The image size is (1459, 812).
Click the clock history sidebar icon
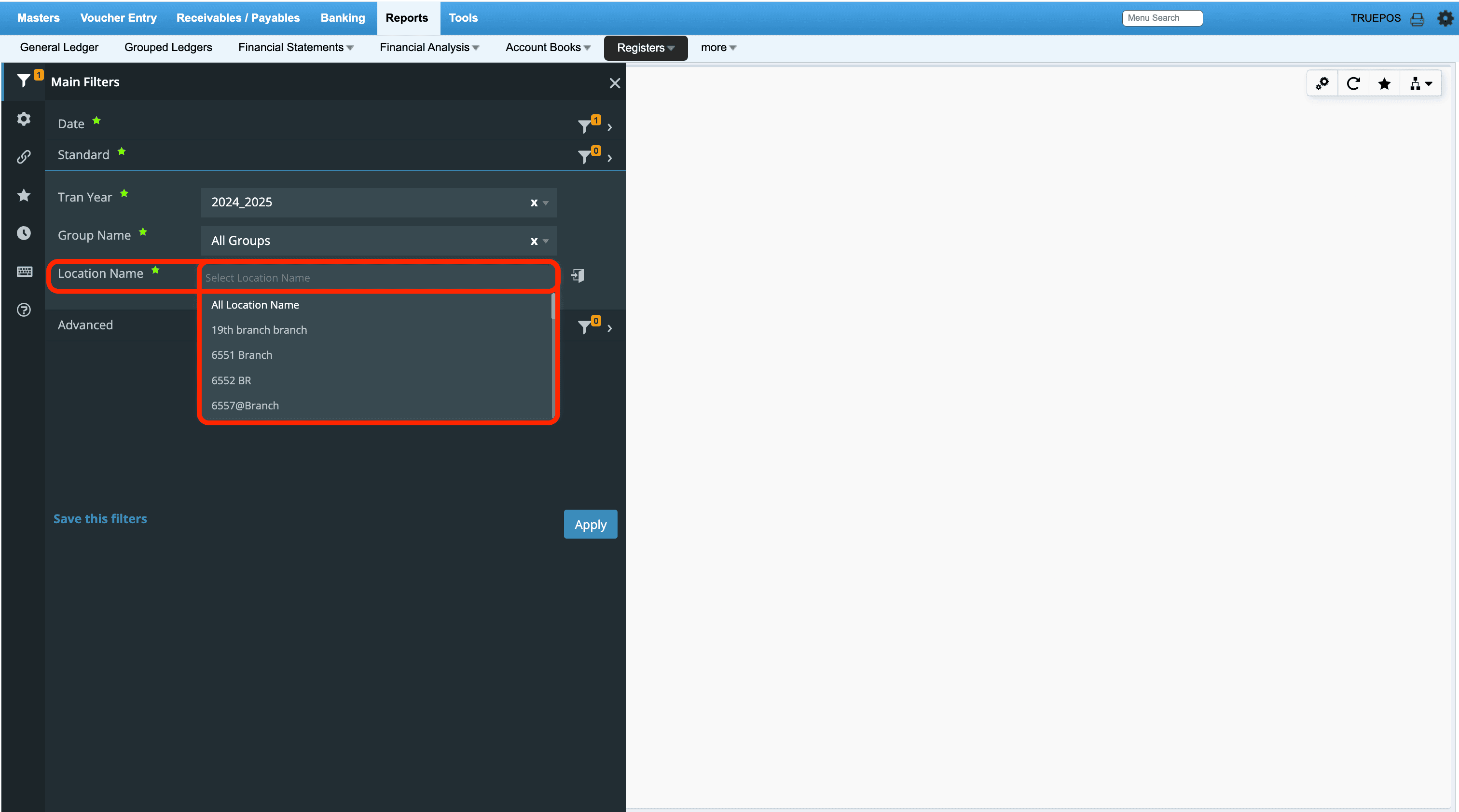[24, 233]
